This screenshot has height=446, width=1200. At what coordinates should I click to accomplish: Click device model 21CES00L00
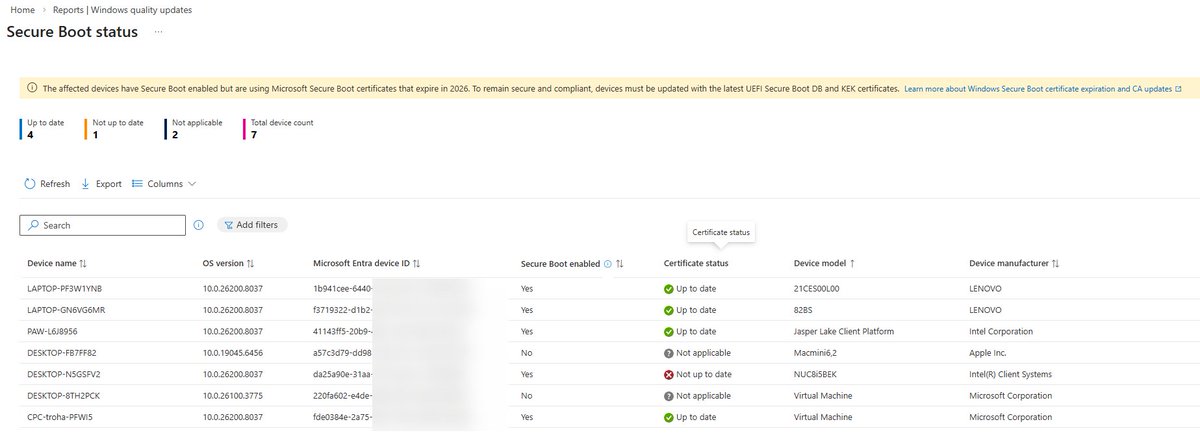click(819, 288)
